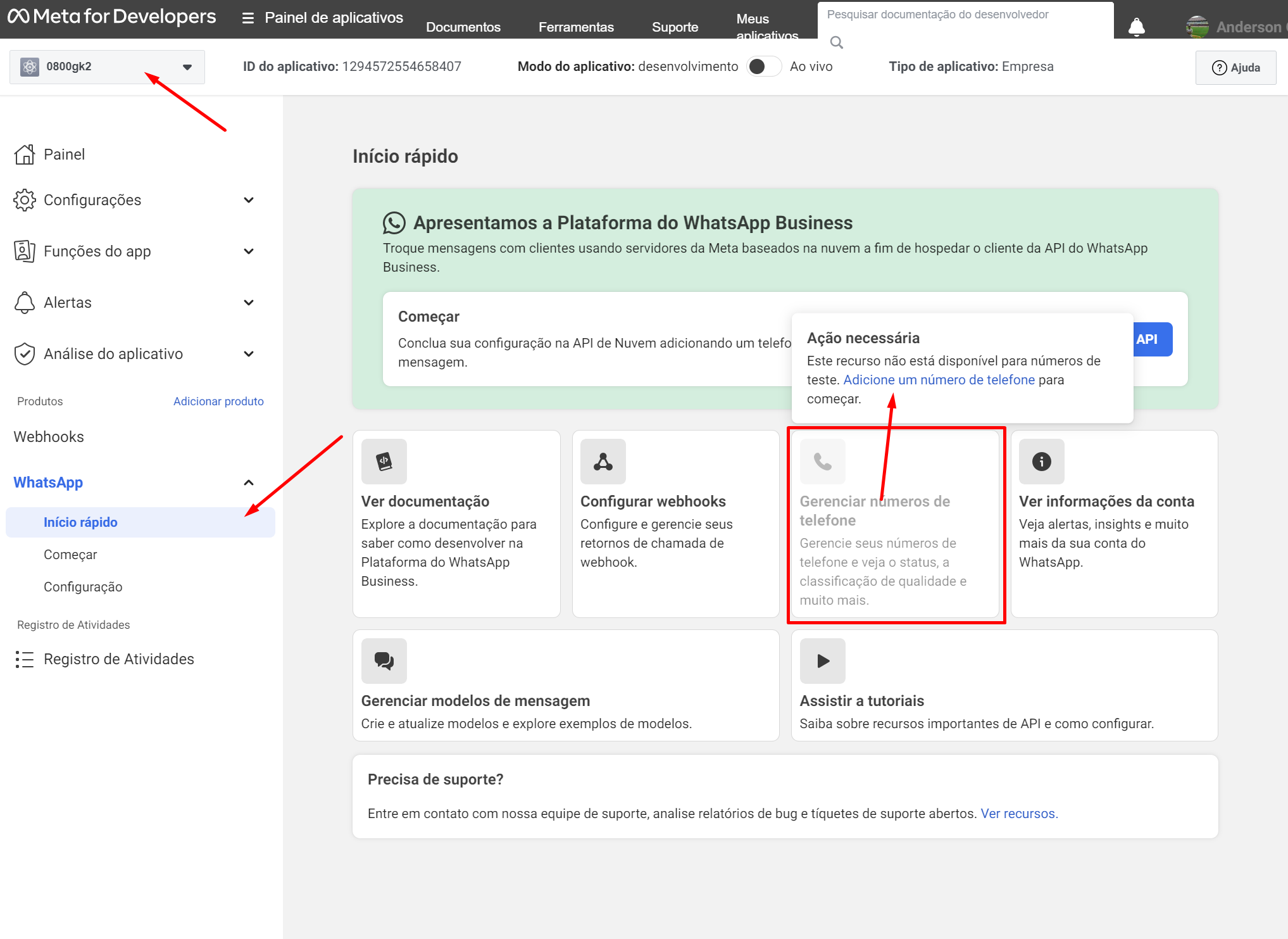Expand the Alertas section chevron
This screenshot has width=1288, height=939.
coord(249,303)
